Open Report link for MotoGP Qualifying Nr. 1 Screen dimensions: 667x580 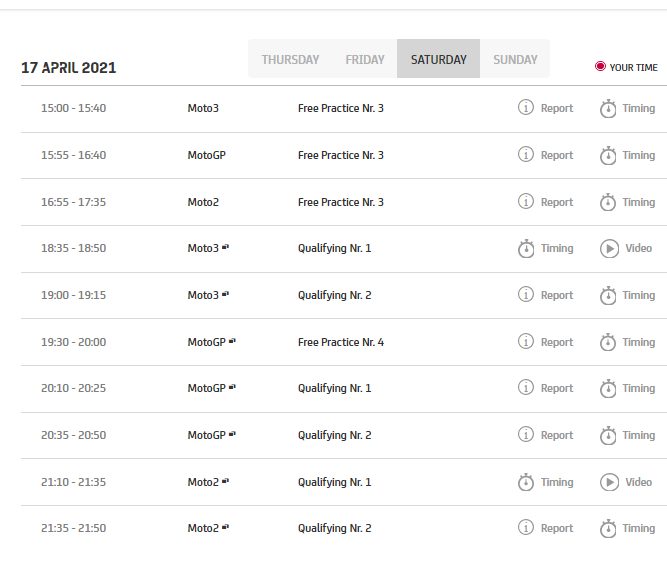click(556, 388)
